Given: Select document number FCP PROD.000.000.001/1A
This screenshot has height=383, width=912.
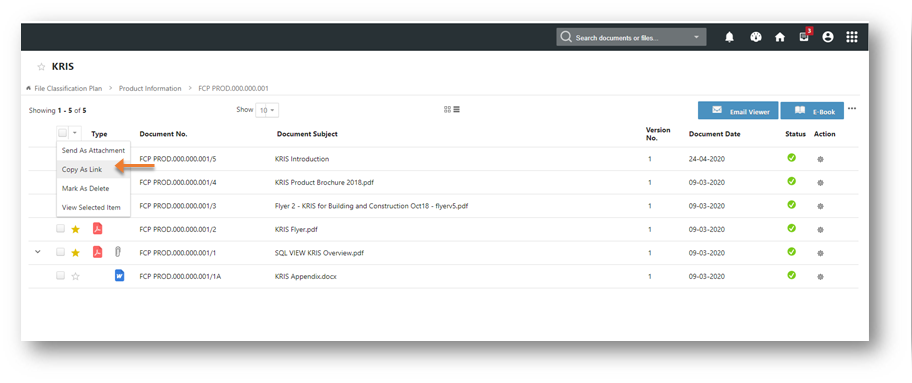Looking at the screenshot, I should pos(180,276).
